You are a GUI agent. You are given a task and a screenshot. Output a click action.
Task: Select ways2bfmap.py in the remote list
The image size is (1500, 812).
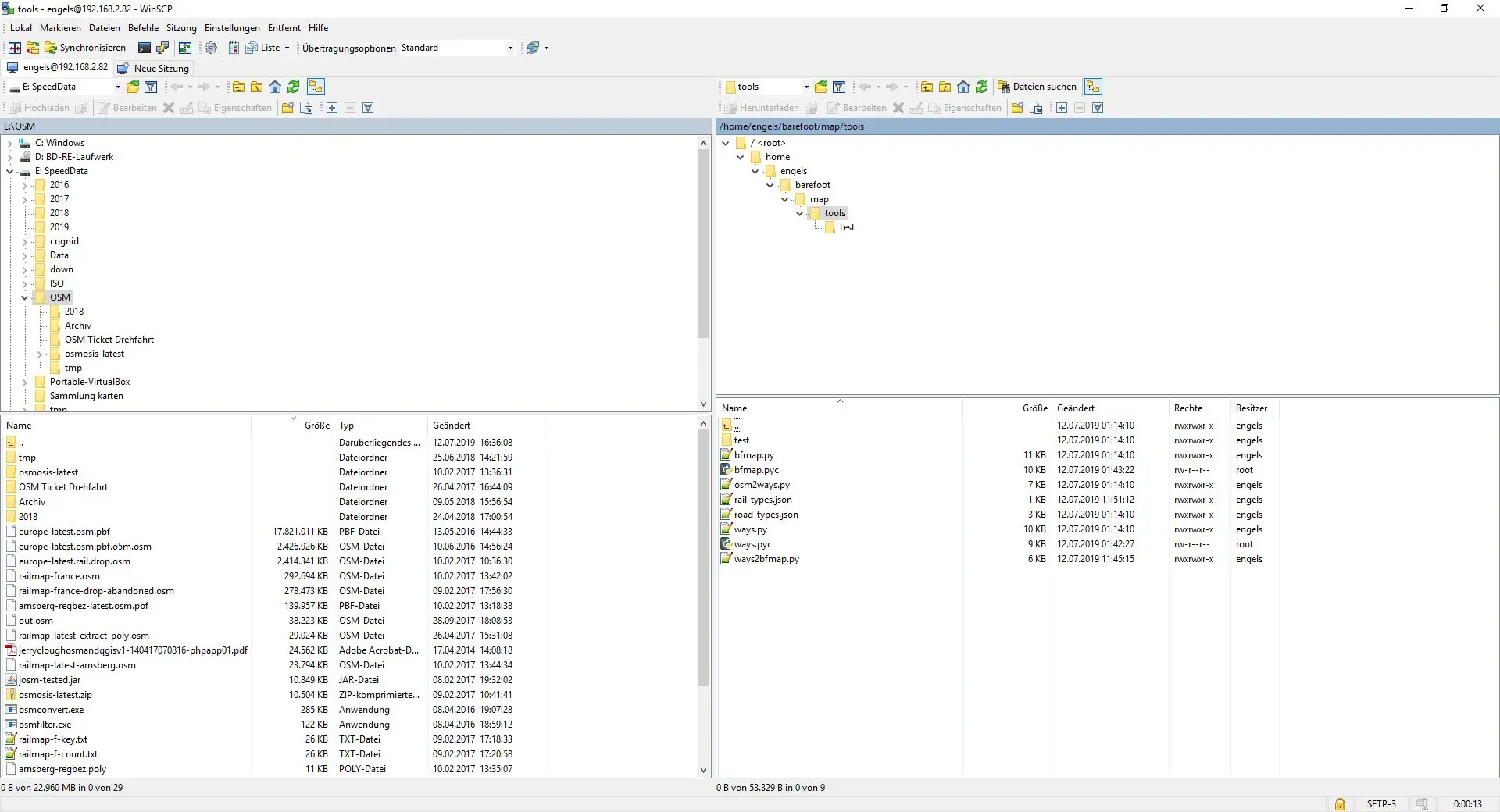point(766,559)
